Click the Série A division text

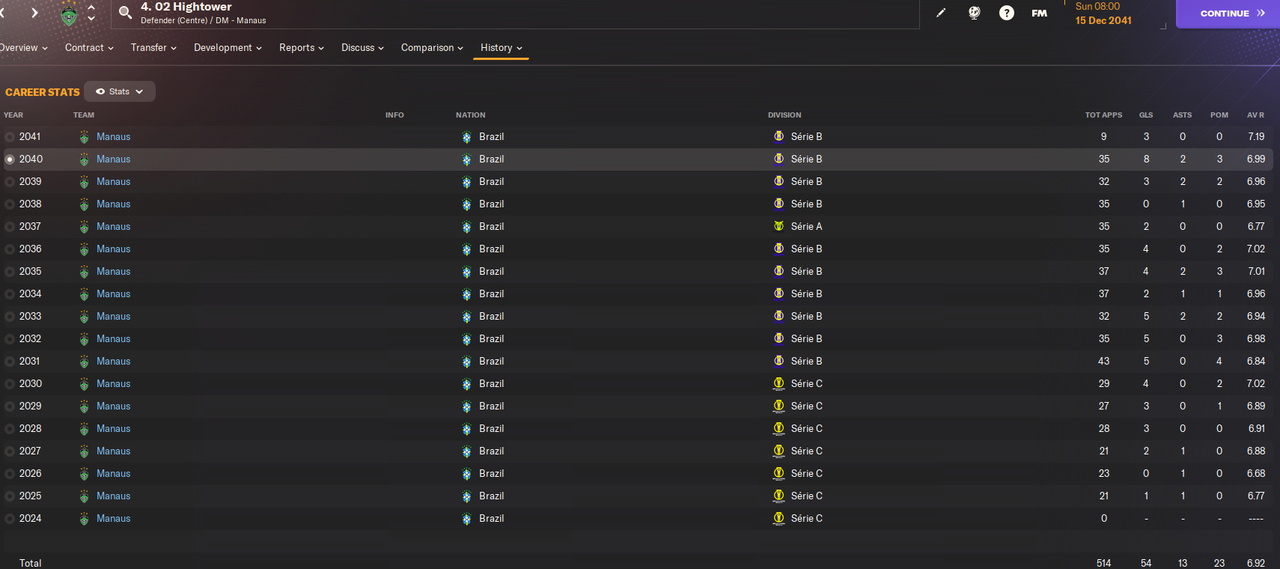806,227
